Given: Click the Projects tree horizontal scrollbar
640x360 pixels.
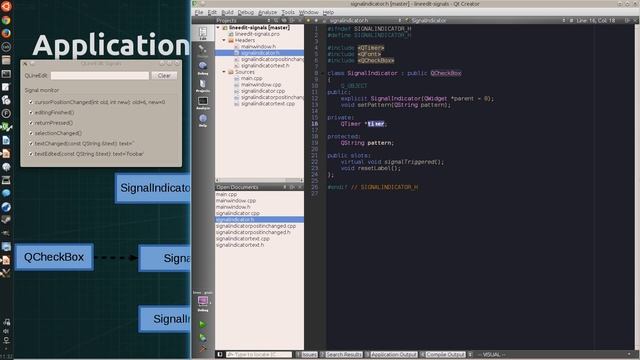Looking at the screenshot, I should click(x=259, y=180).
